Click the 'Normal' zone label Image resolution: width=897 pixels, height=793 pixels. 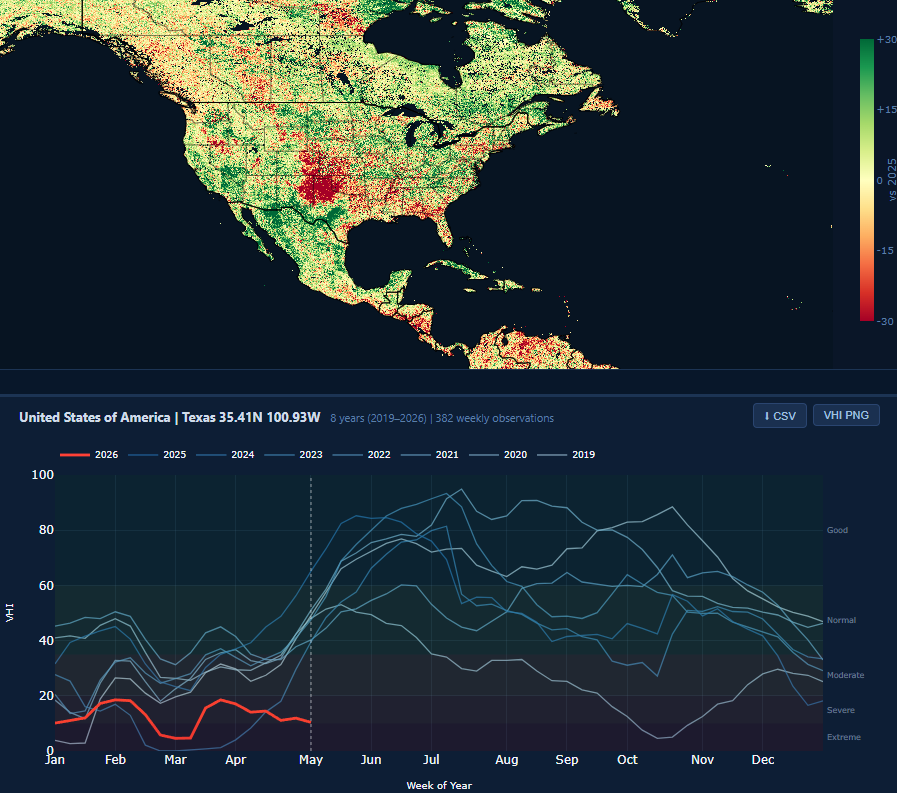(x=841, y=620)
